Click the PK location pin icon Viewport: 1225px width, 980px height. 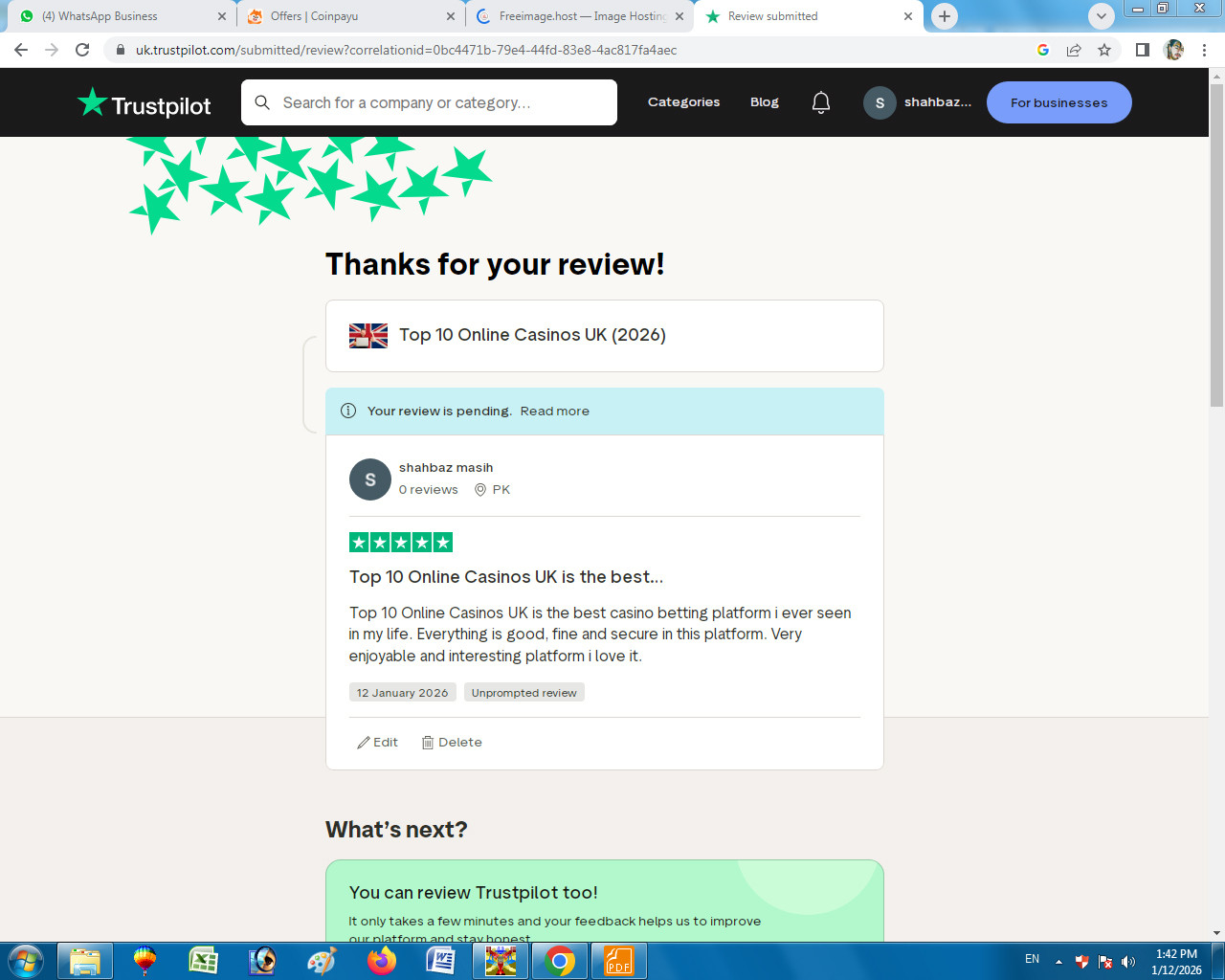point(480,490)
